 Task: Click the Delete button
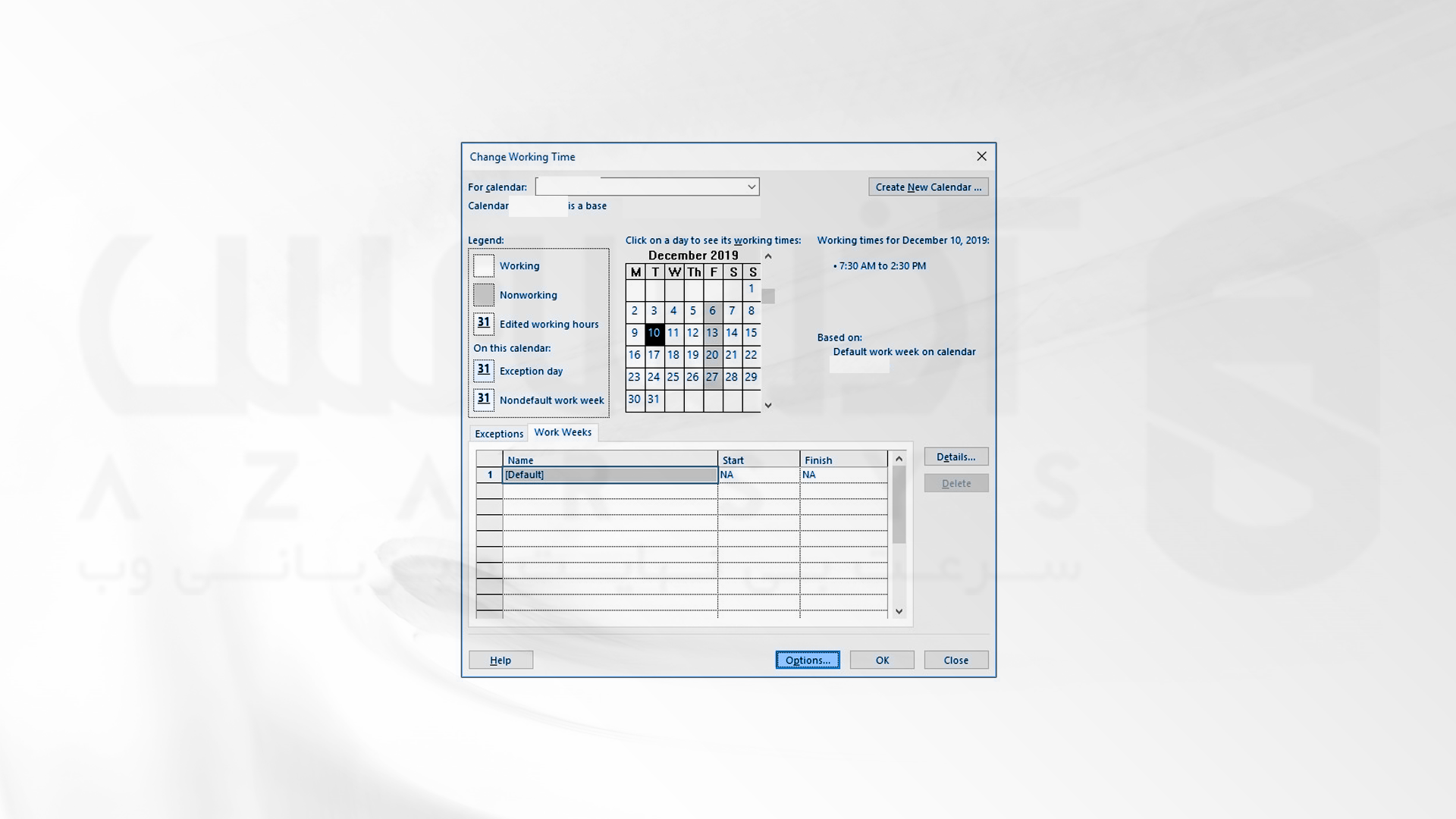956,483
